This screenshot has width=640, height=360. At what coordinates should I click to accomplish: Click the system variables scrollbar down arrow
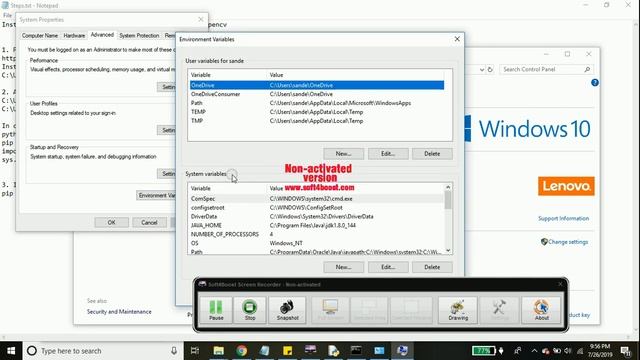point(448,251)
